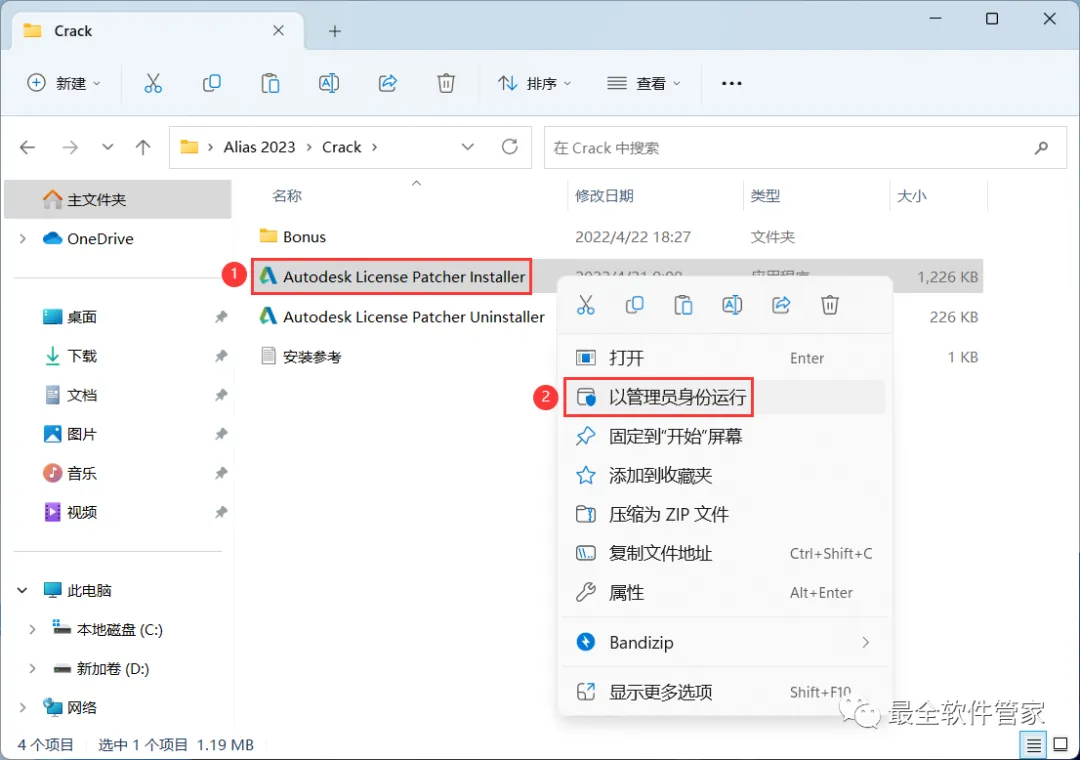
Task: Click Paste icon in context menu
Action: click(x=683, y=305)
